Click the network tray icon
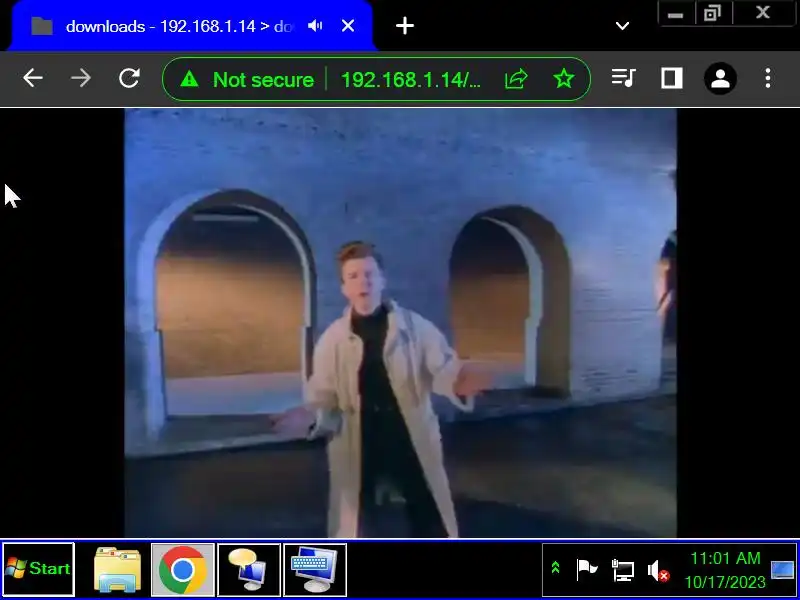The width and height of the screenshot is (800, 600). click(x=622, y=570)
